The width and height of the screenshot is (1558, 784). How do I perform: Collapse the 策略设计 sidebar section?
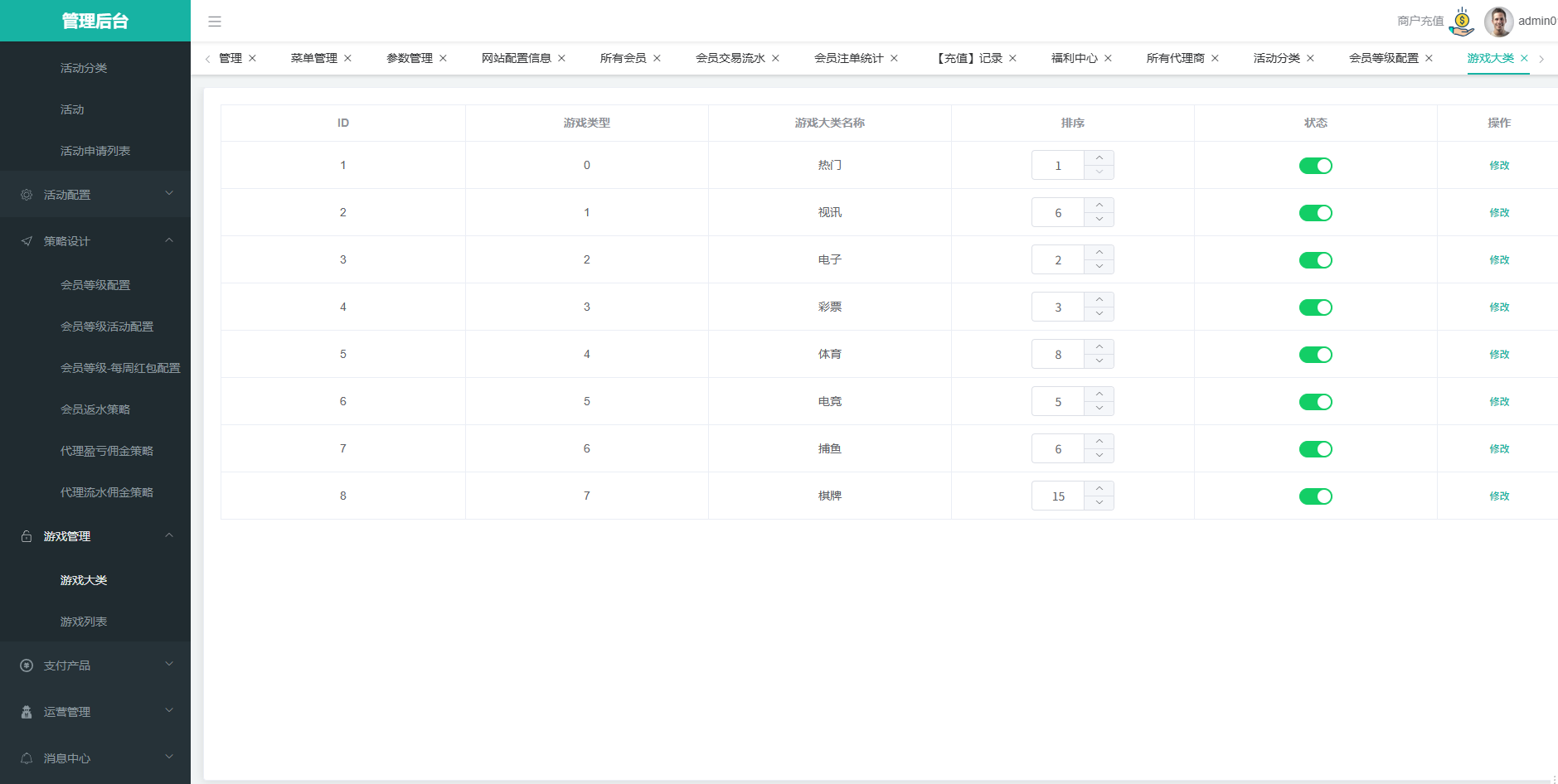tap(95, 241)
